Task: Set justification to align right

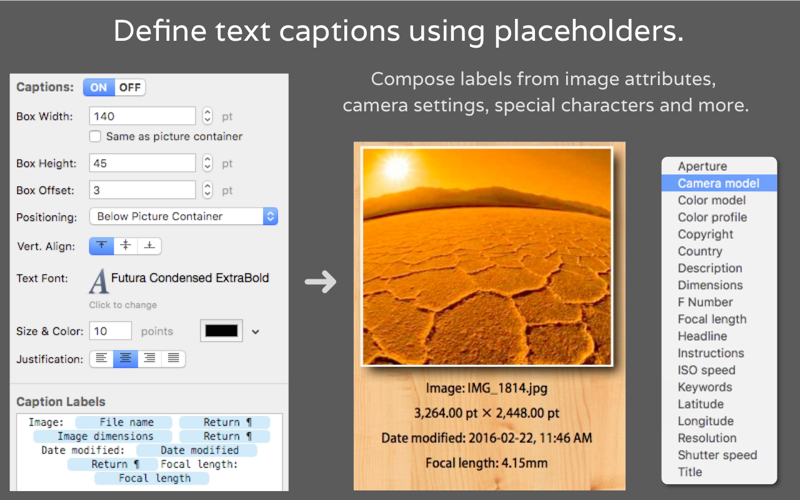Action: coord(149,359)
